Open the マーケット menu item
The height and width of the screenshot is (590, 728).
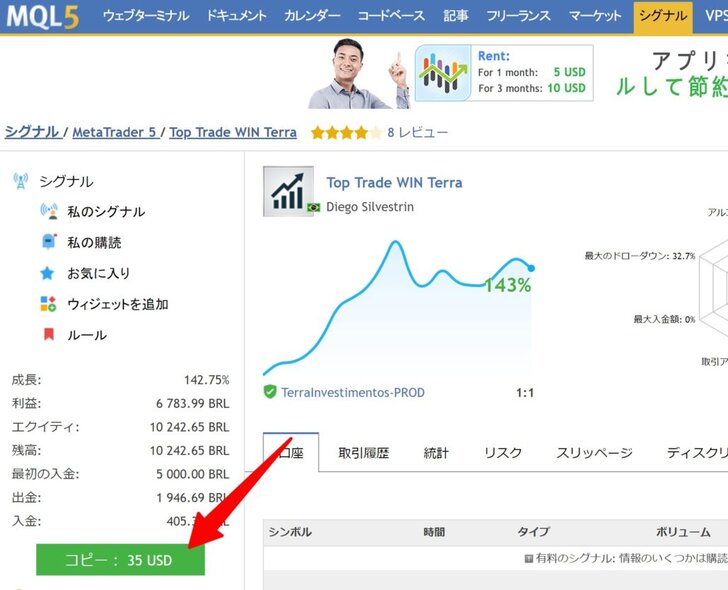click(595, 16)
